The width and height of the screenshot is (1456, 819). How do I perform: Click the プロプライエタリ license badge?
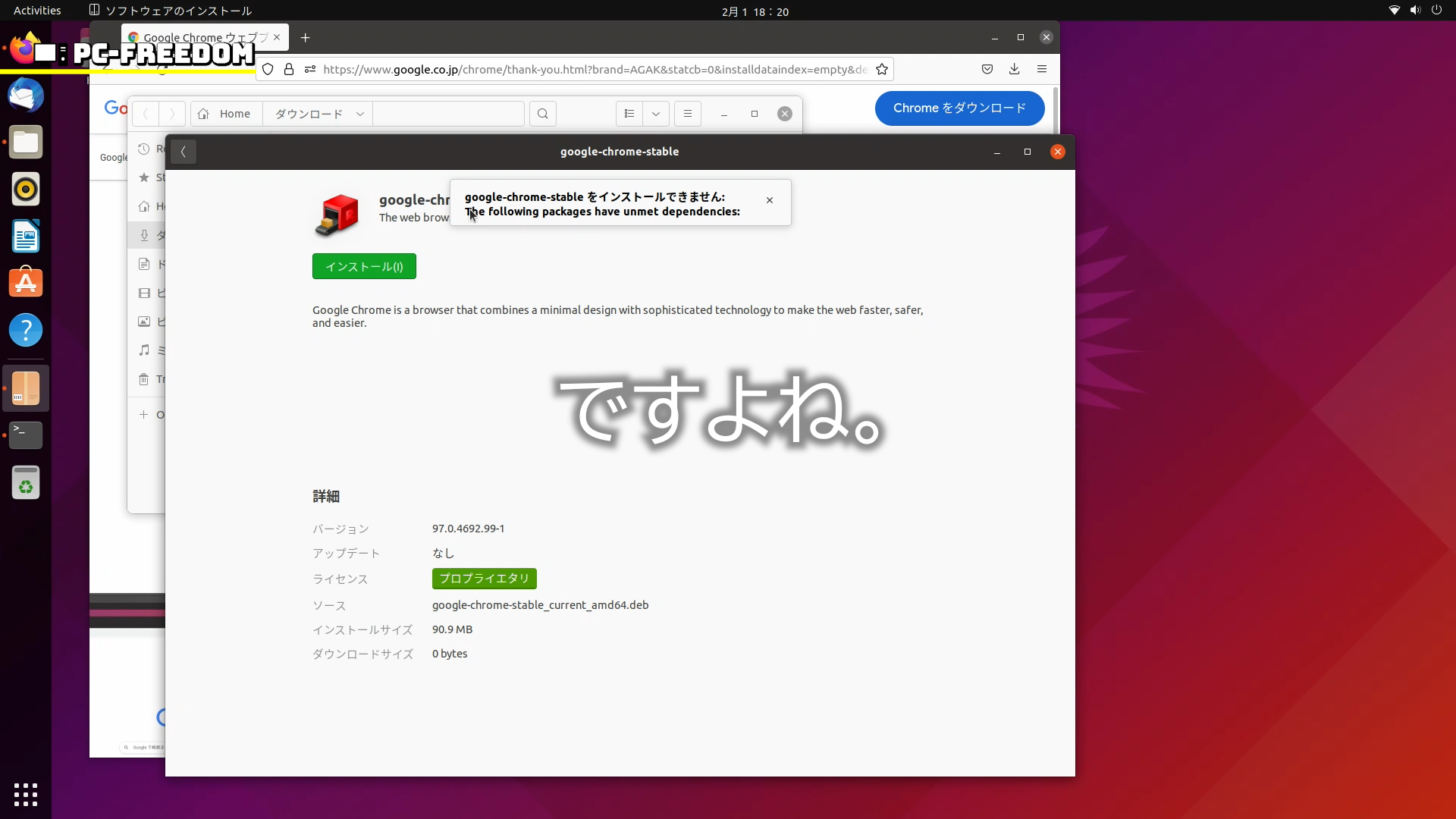[484, 579]
